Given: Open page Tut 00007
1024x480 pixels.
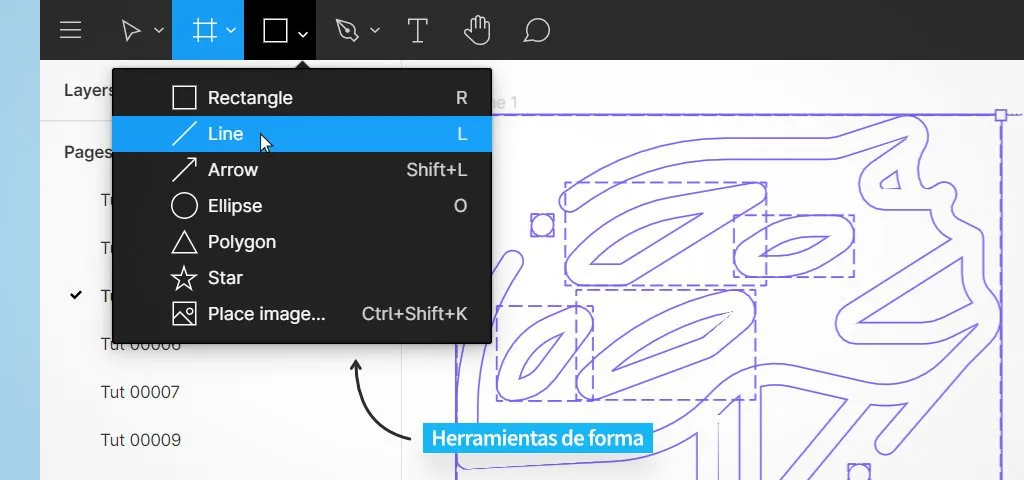Looking at the screenshot, I should coord(140,392).
